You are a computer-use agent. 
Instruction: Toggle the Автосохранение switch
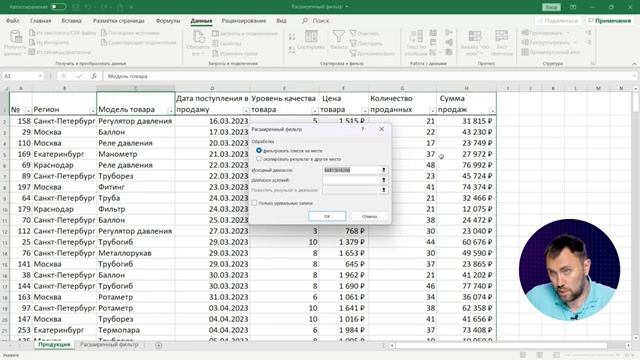(x=58, y=7)
